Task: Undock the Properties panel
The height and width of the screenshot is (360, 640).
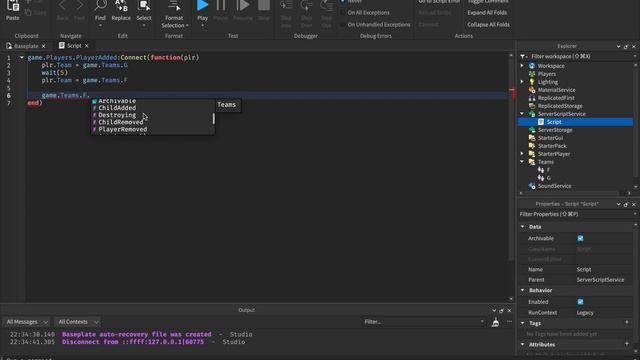Action: coord(626,204)
